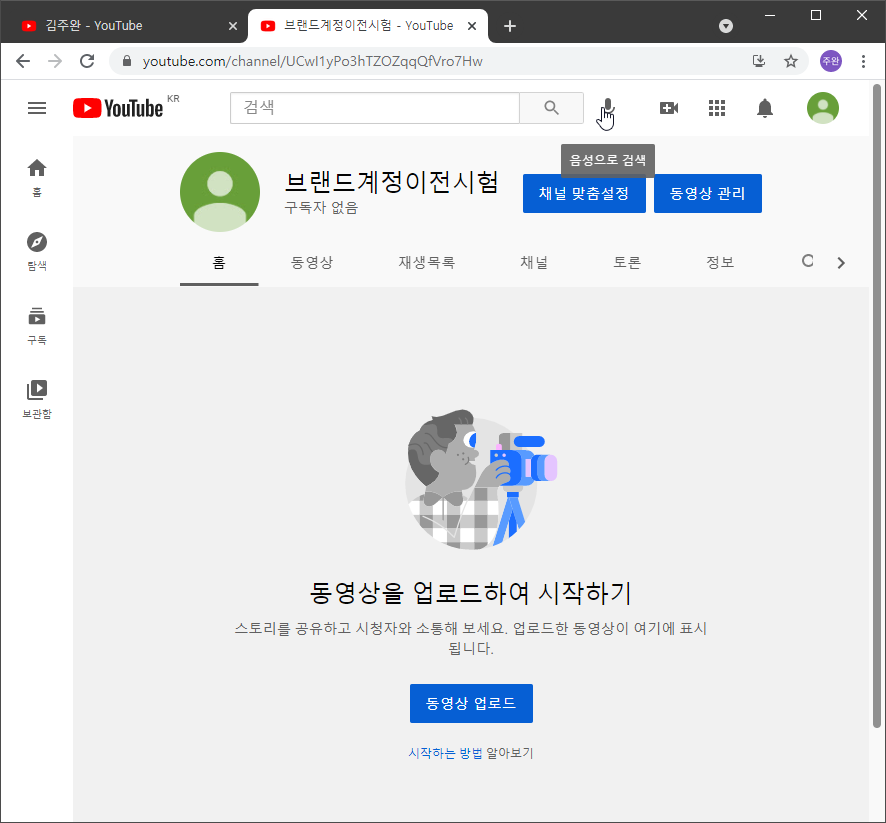886x823 pixels.
Task: Reload the page
Action: coord(87,61)
